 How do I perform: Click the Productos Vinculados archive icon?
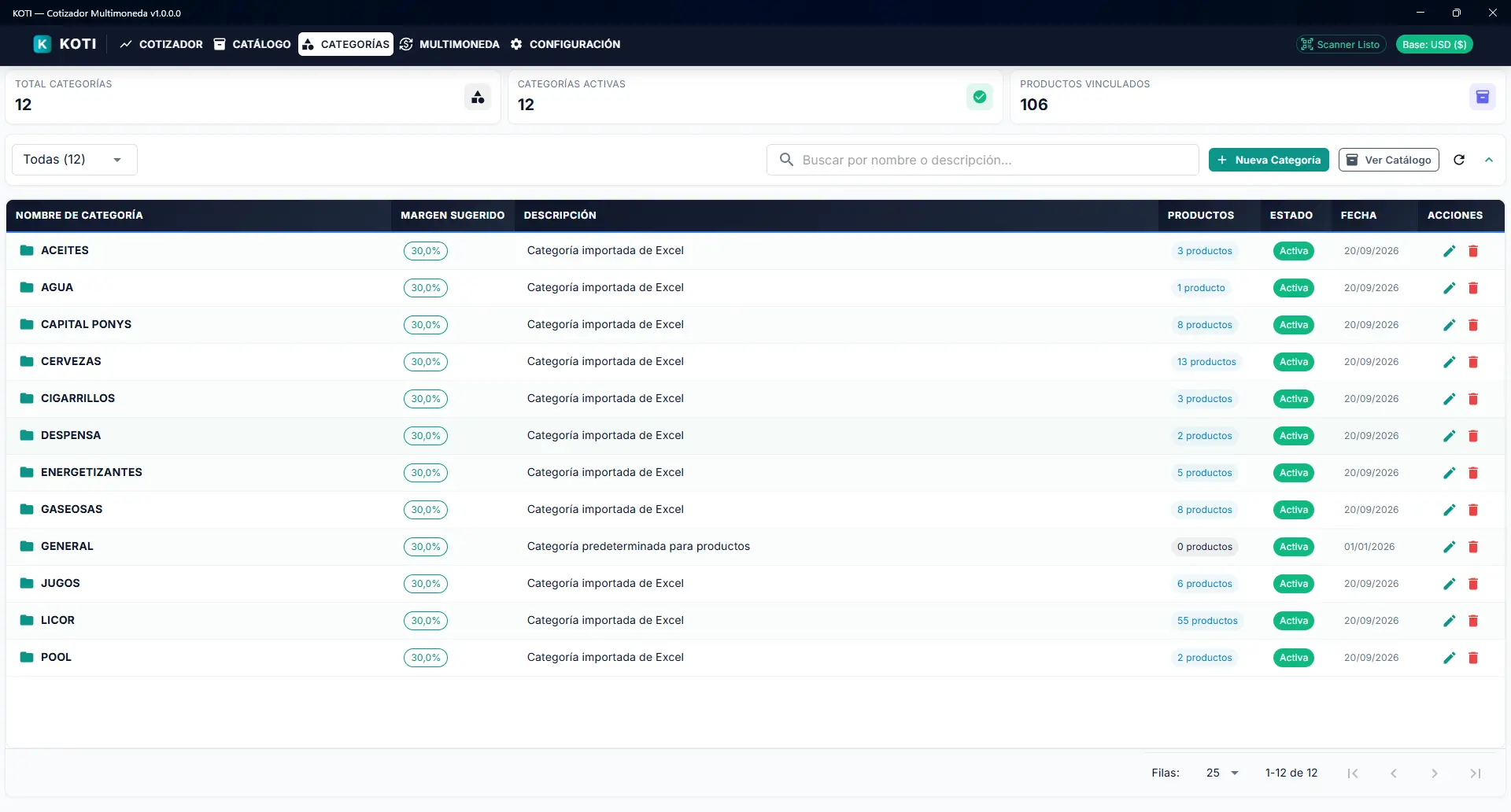(1483, 97)
